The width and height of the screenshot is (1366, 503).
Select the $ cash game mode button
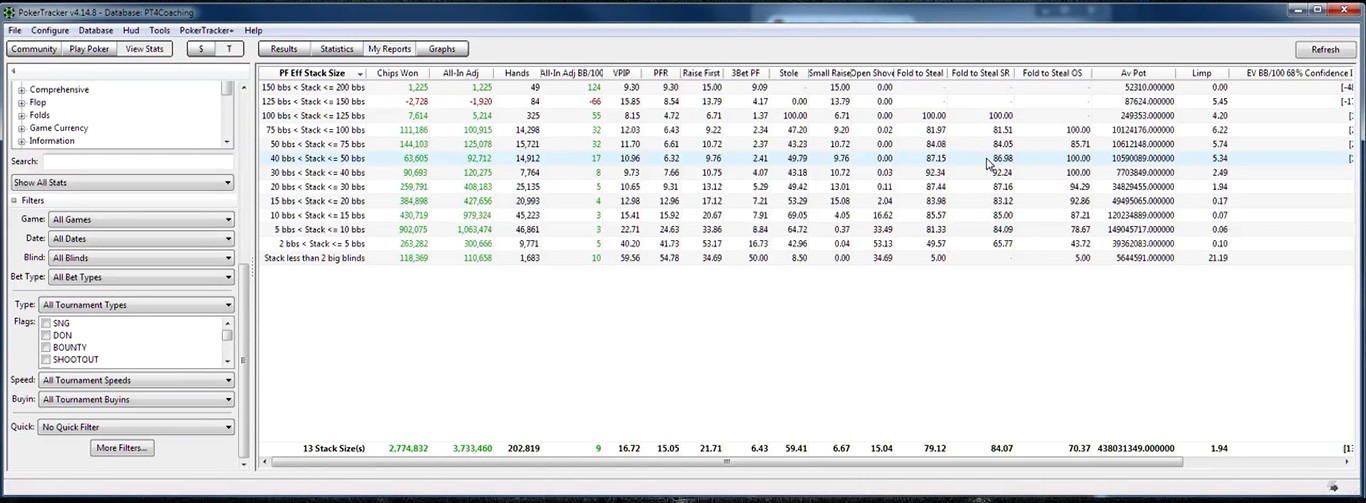(x=201, y=49)
